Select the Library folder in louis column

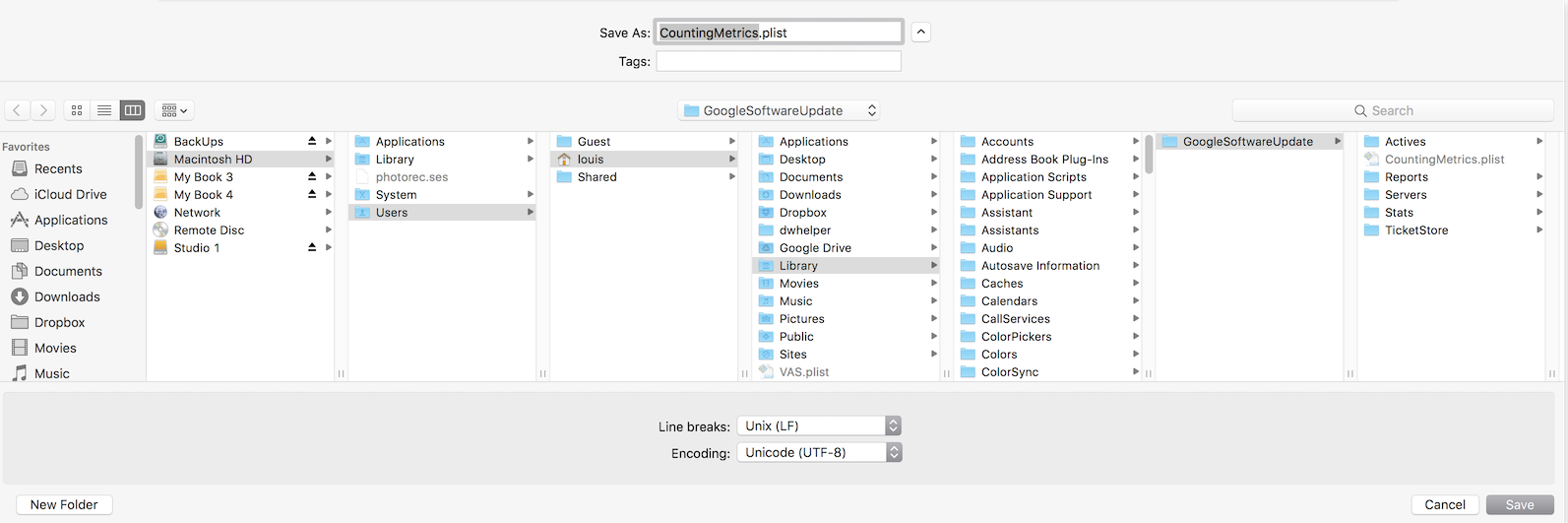pos(847,265)
